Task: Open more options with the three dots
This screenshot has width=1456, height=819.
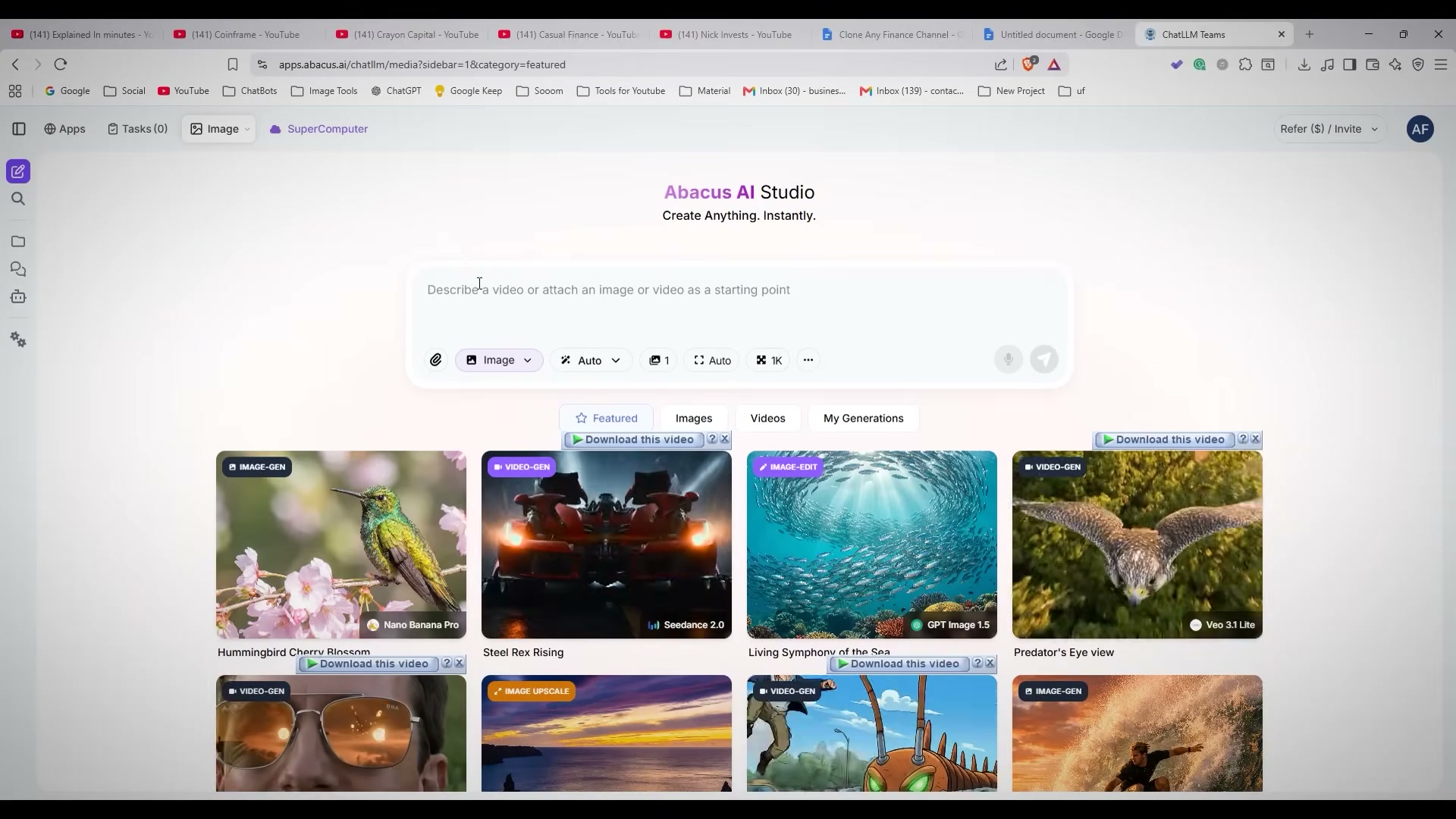Action: click(x=808, y=360)
